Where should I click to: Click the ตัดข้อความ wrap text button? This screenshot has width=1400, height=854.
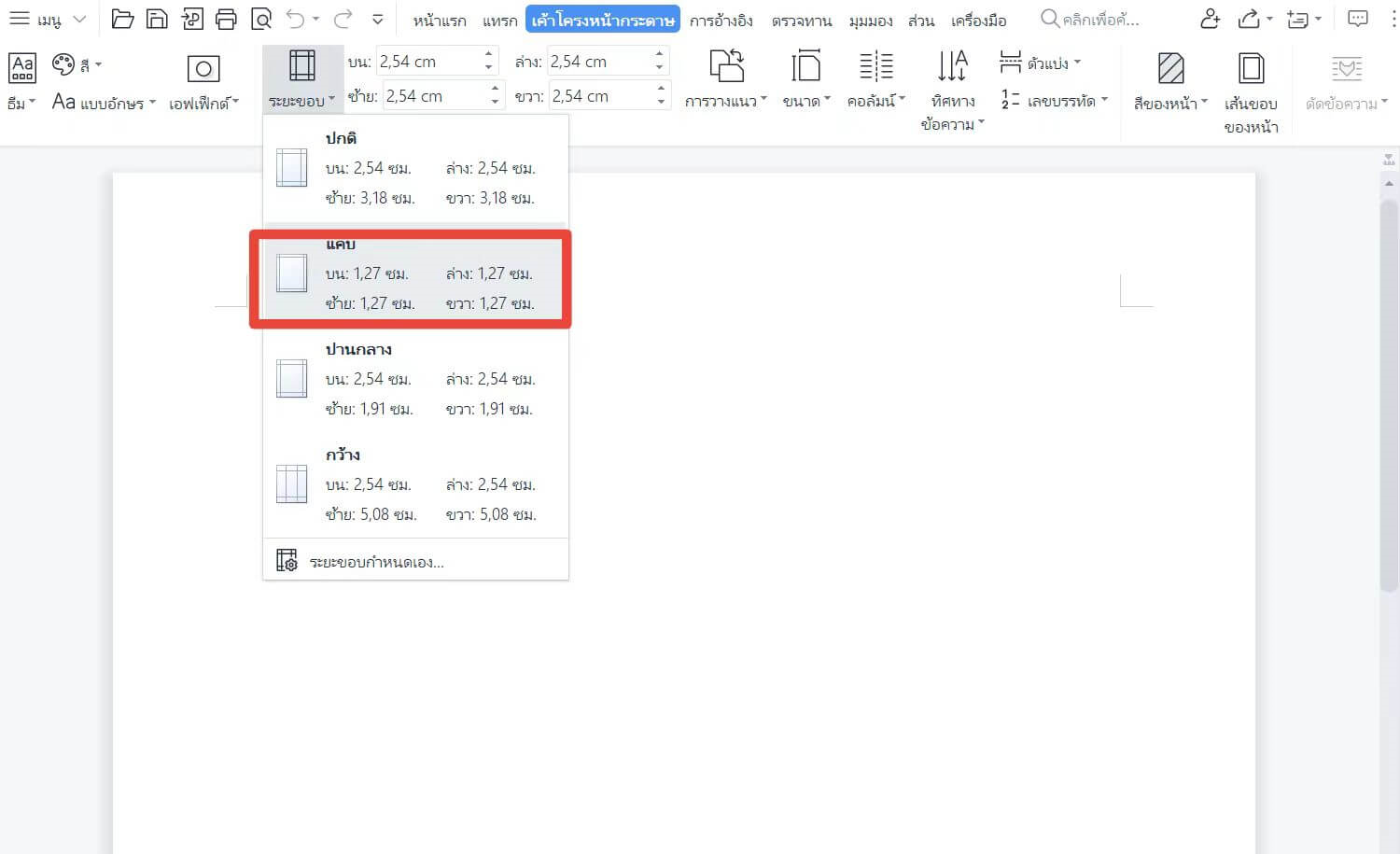pos(1346,81)
